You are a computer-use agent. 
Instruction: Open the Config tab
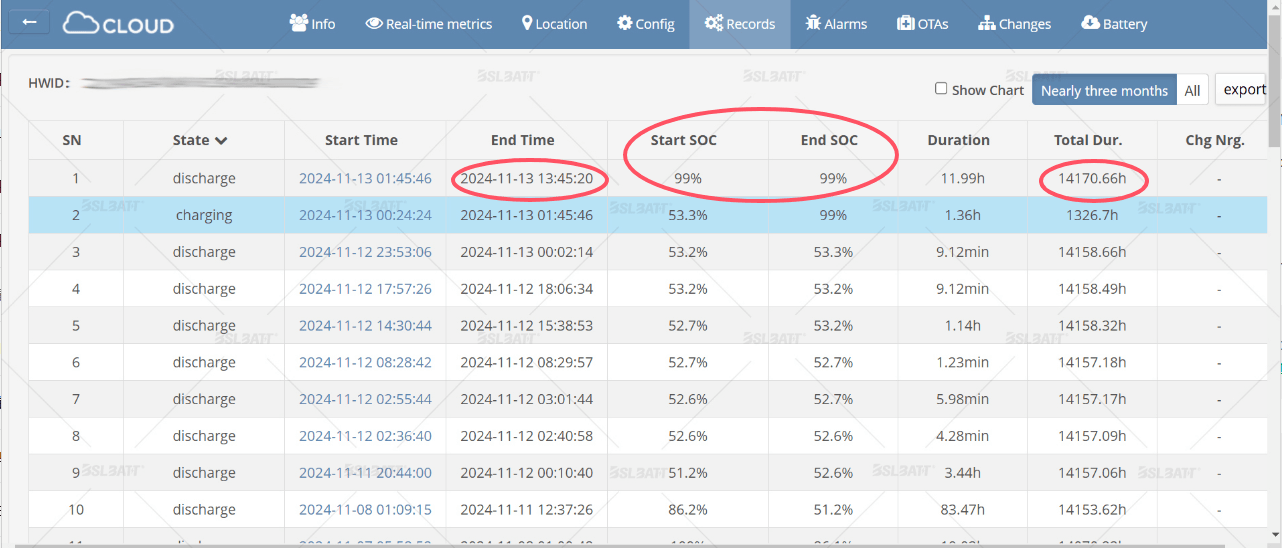646,24
